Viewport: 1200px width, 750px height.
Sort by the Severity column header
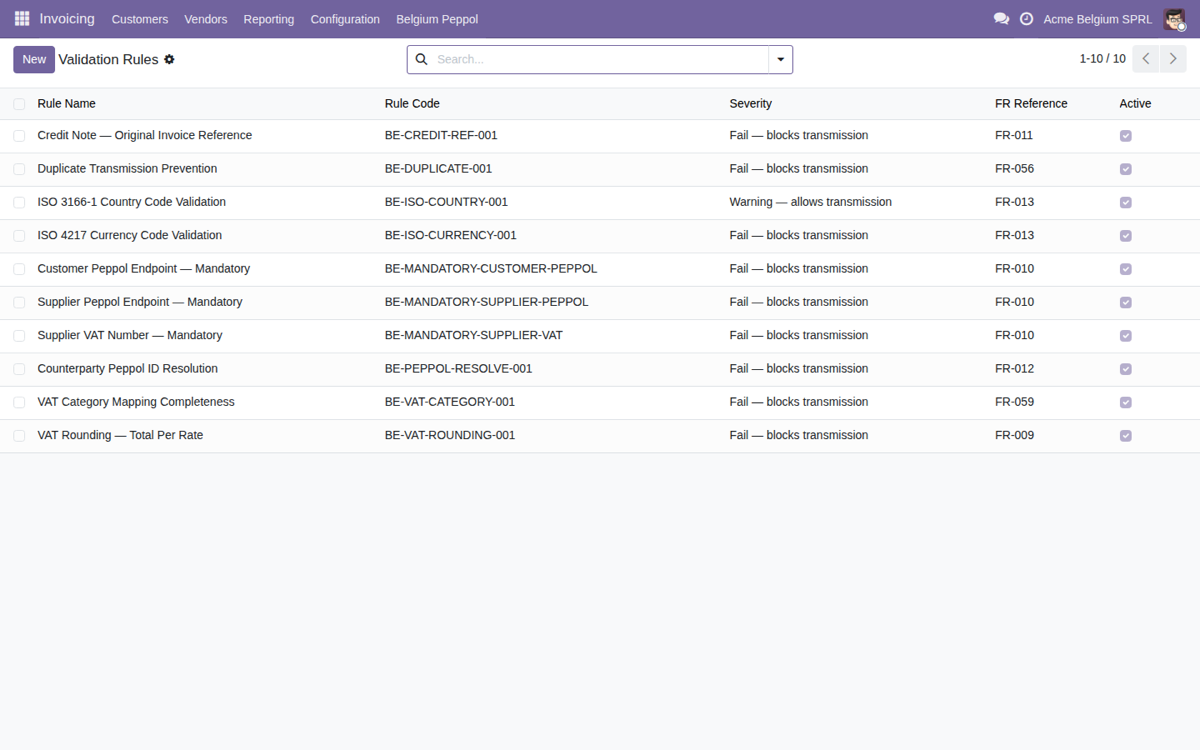tap(750, 104)
